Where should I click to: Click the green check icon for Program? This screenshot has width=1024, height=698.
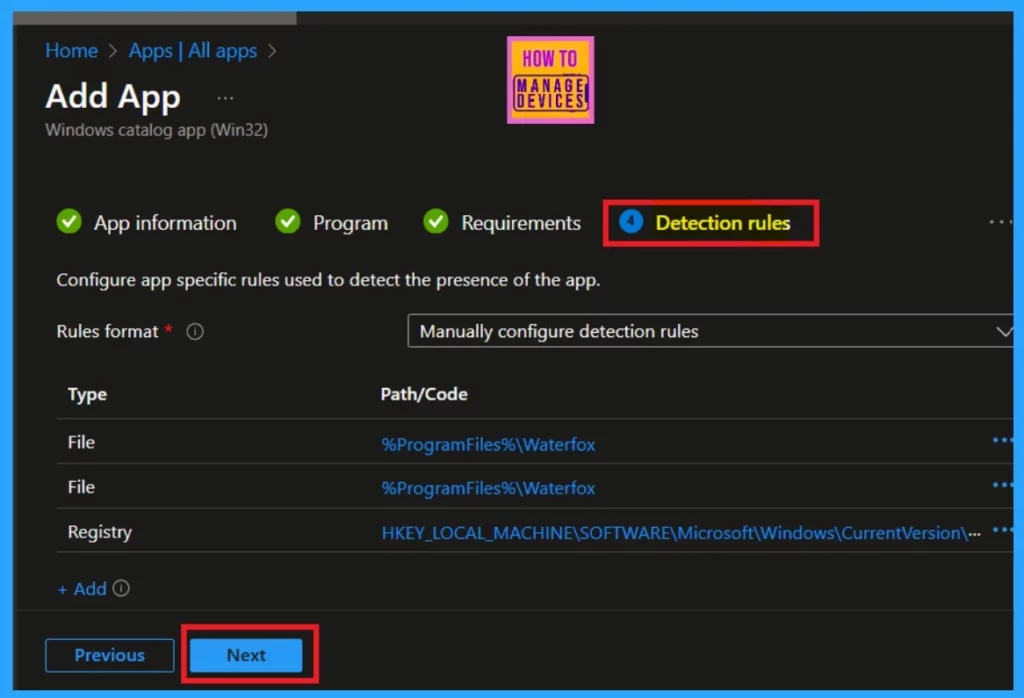click(287, 222)
